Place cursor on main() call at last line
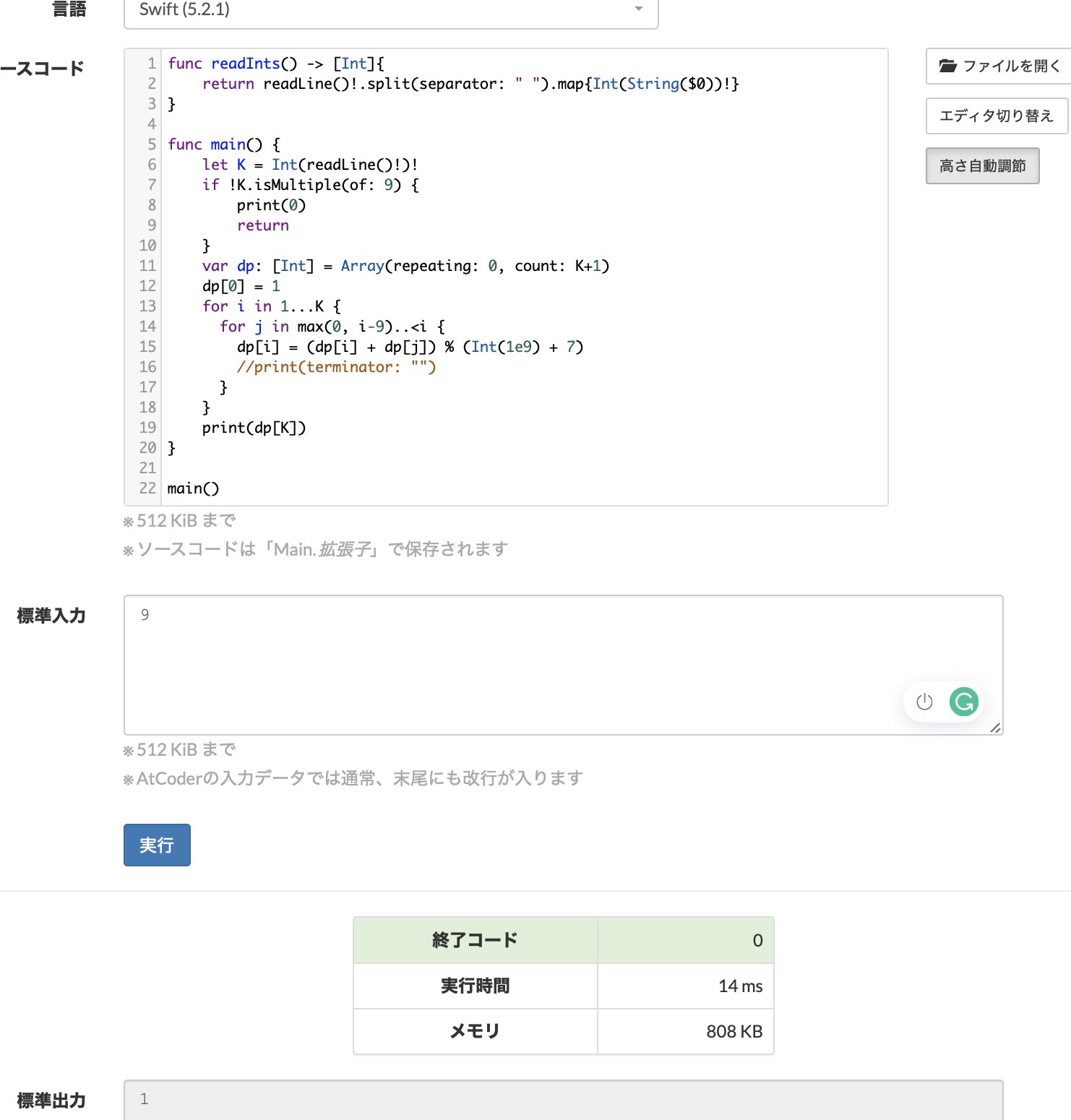Image resolution: width=1071 pixels, height=1120 pixels. (193, 488)
